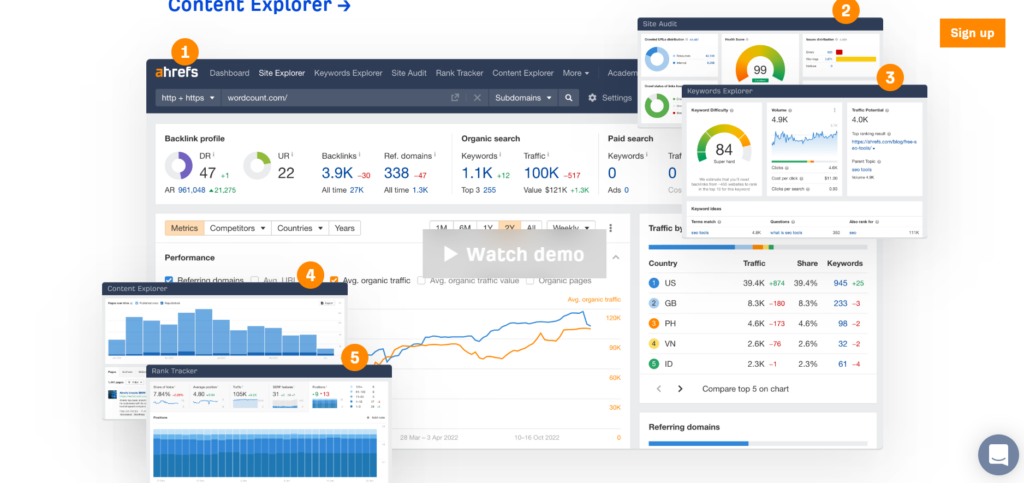Switch to Site Explorer tab
Screen dimensions: 1024x483
281,73
